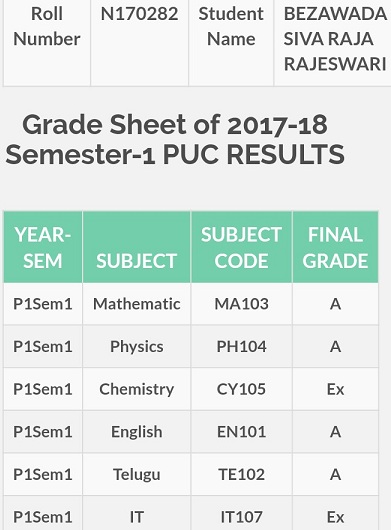This screenshot has height=530, width=391.
Task: Select the student name BEZAWADA SIVA RAJA RAJESWARI
Action: point(335,39)
